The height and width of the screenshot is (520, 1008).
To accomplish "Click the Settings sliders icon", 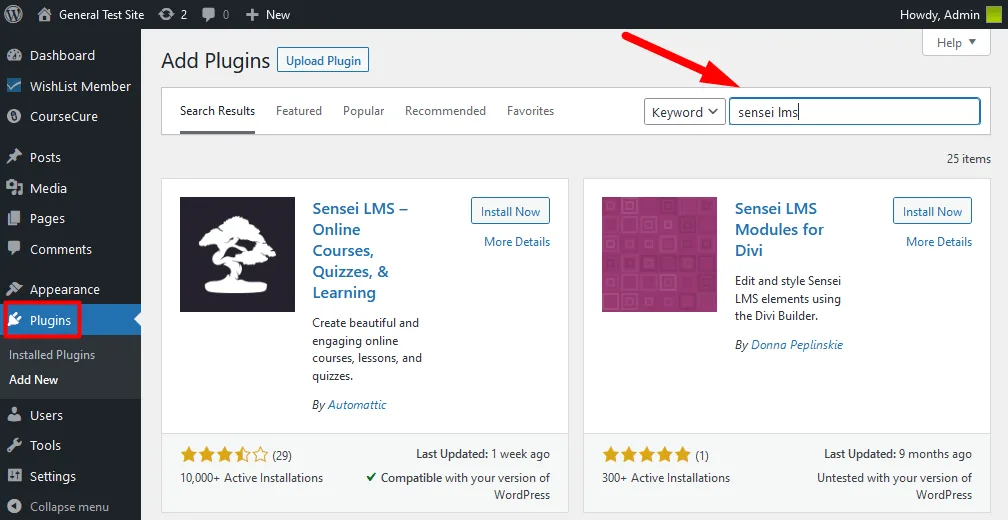I will [x=14, y=476].
